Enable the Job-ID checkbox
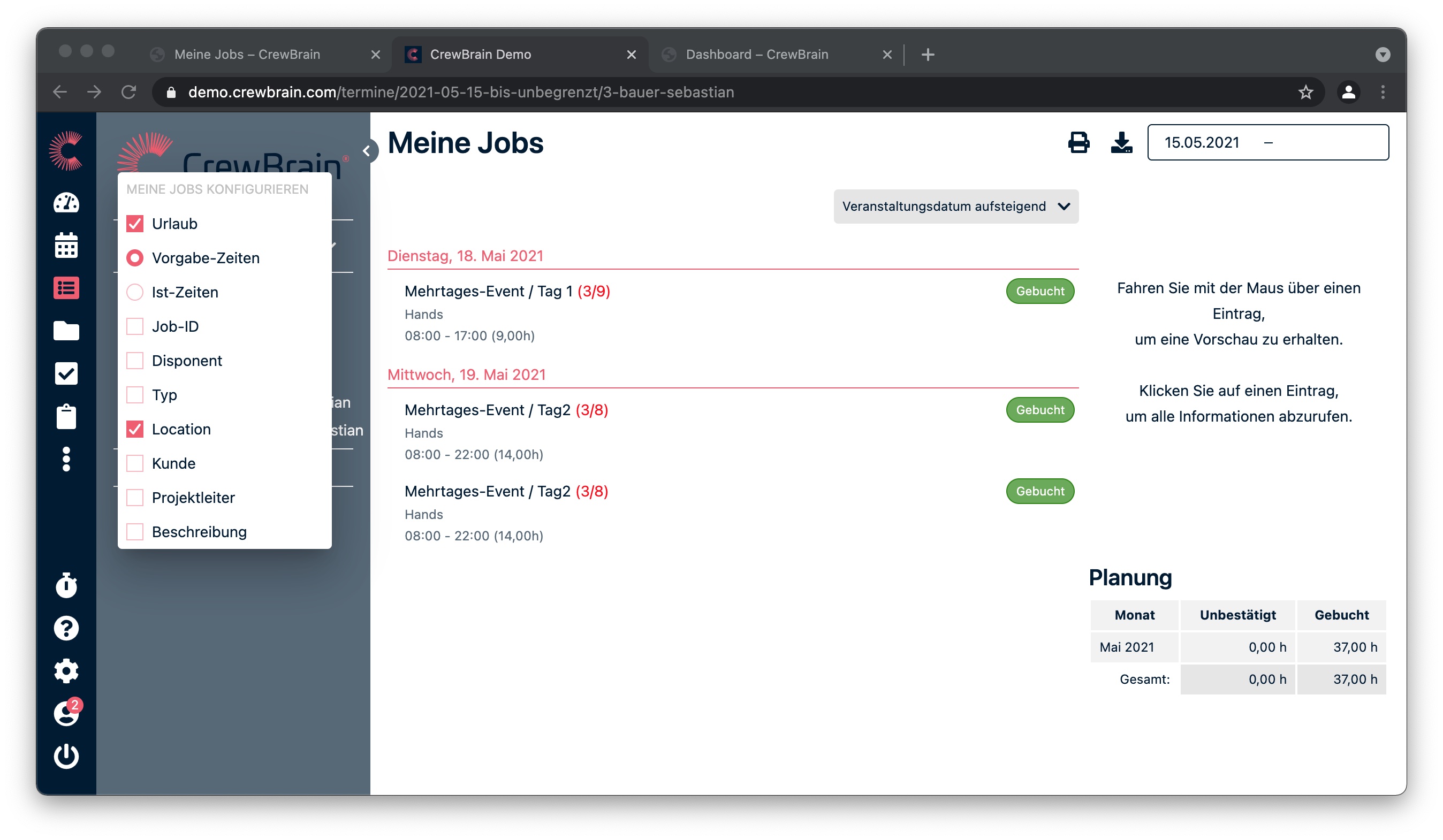The width and height of the screenshot is (1443, 840). 134,326
